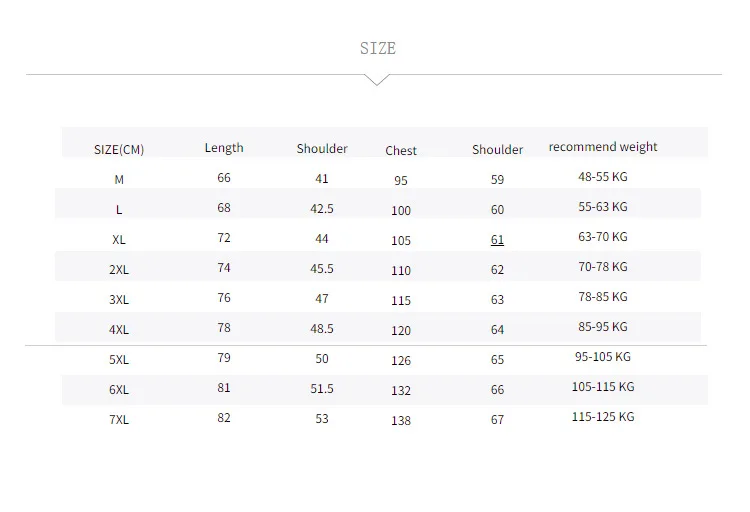Select the 2XL size label
This screenshot has height=512, width=750.
(x=119, y=270)
